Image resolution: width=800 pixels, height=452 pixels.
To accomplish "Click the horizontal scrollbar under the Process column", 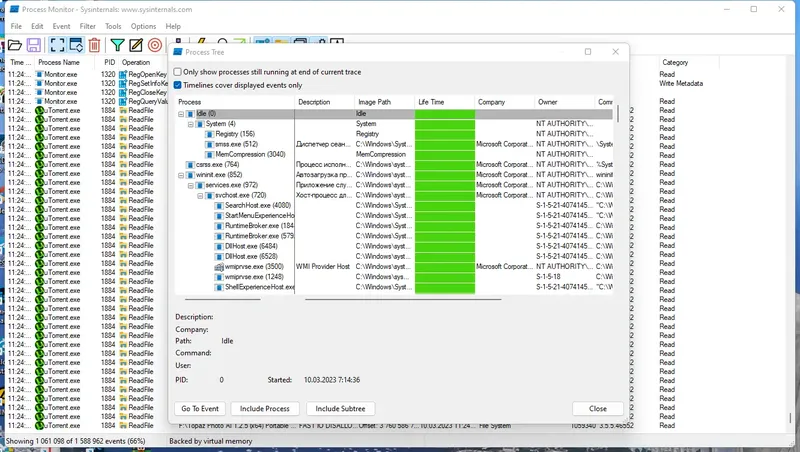I will point(223,299).
